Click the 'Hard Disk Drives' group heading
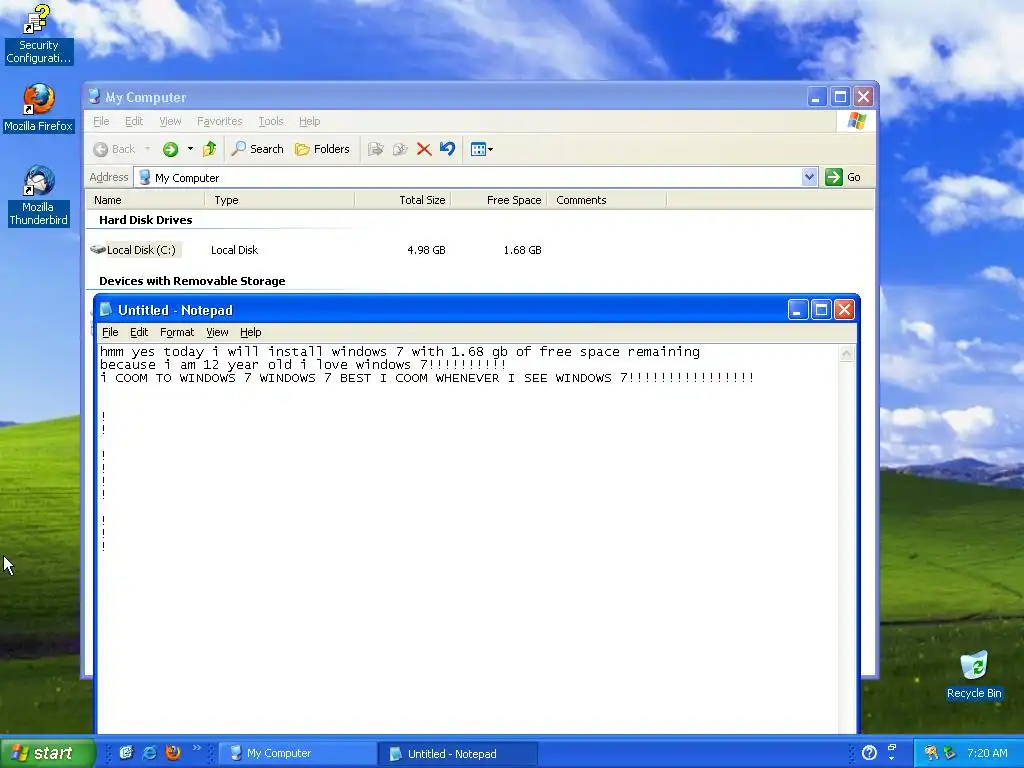 tap(146, 220)
